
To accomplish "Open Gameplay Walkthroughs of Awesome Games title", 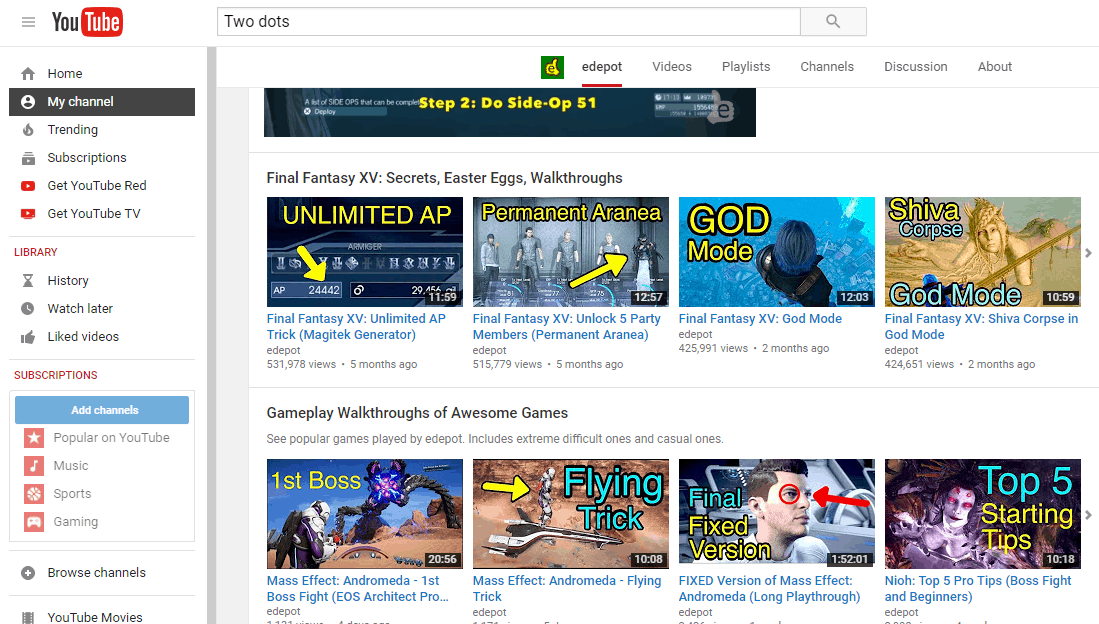I will tap(417, 413).
